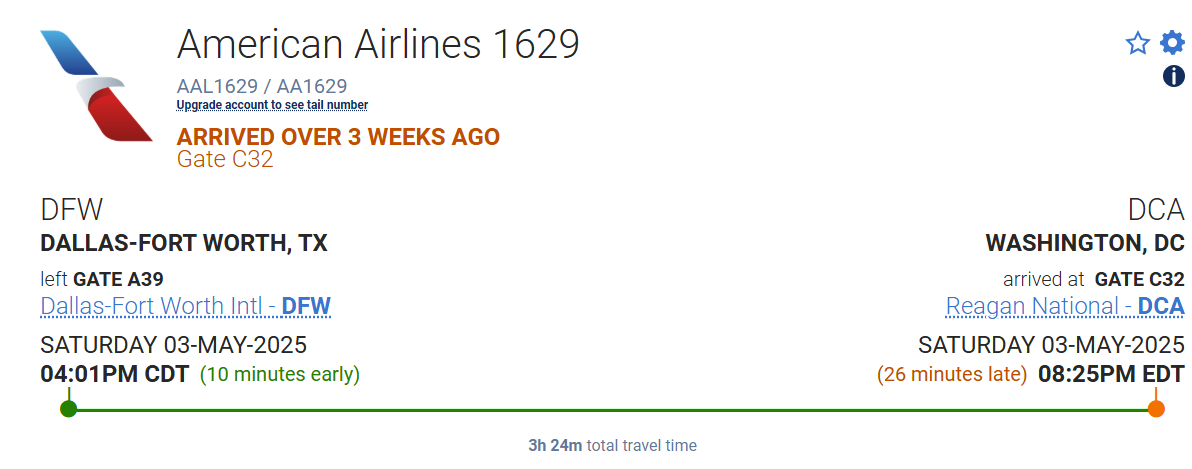Viewport: 1192px width, 469px height.
Task: Click the 'American Airlines 1629' heading
Action: pos(378,45)
